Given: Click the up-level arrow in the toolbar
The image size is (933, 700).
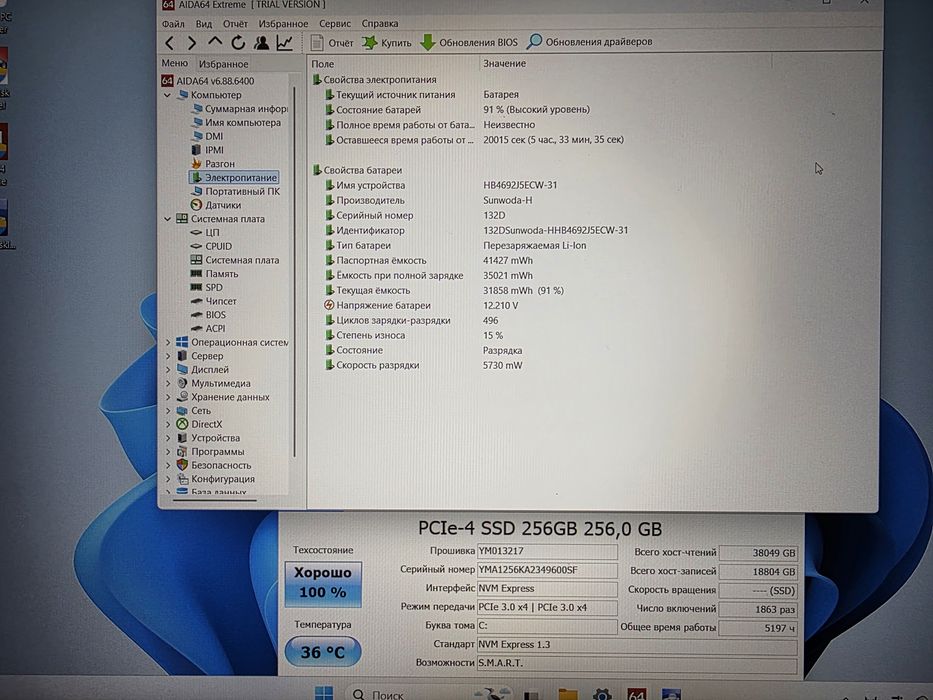Looking at the screenshot, I should coord(215,42).
